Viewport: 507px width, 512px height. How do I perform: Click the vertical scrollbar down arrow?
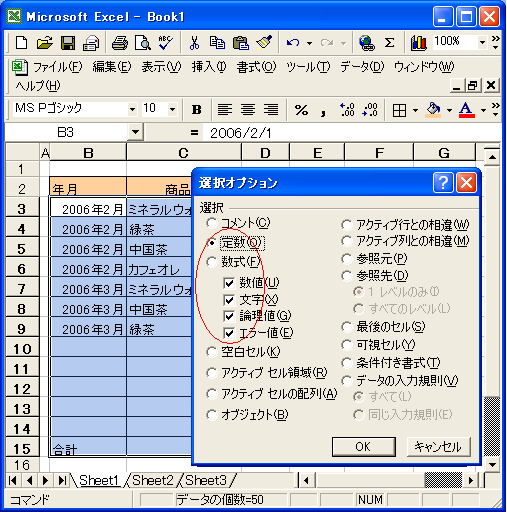(x=492, y=464)
